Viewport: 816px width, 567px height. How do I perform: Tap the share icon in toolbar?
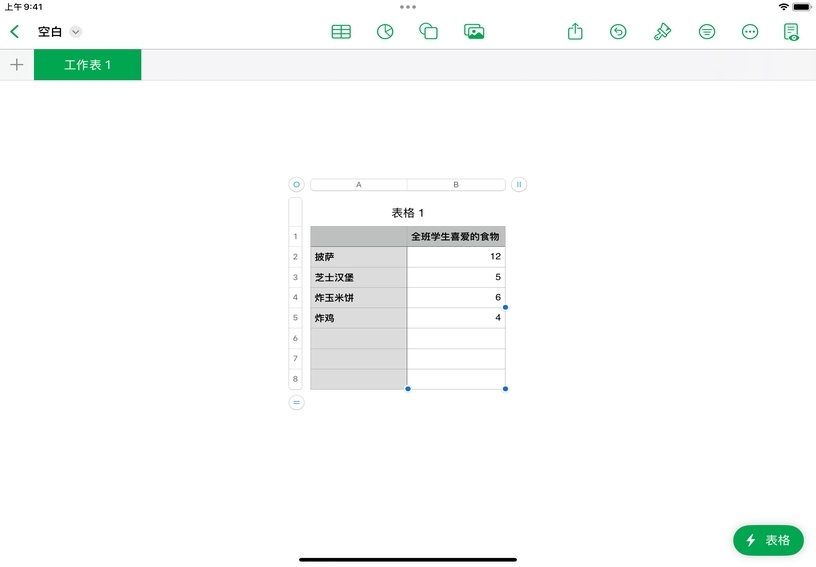(575, 32)
